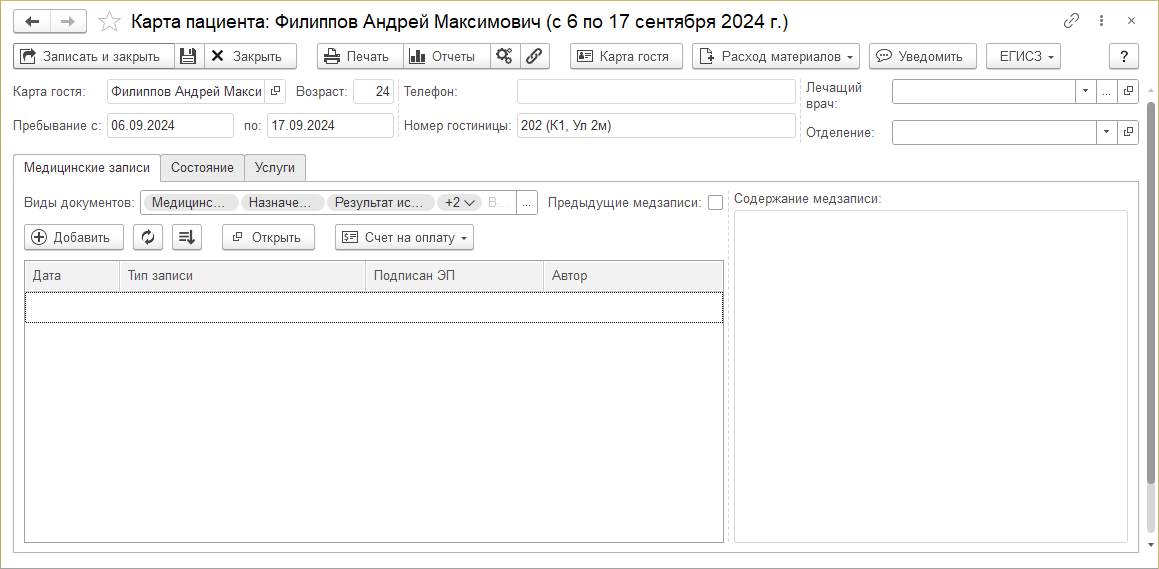The image size is (1159, 569).
Task: Click into the Телефон field
Action: tap(656, 92)
